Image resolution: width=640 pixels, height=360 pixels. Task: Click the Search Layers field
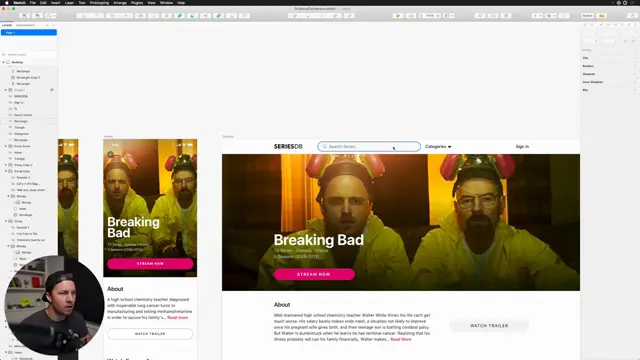pyautogui.click(x=29, y=54)
